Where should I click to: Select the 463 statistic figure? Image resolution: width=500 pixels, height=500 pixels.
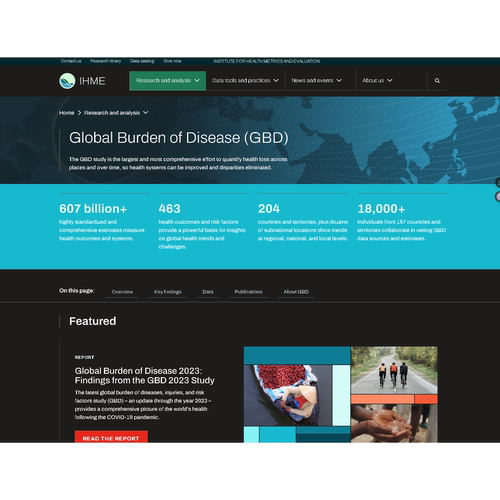tap(169, 209)
